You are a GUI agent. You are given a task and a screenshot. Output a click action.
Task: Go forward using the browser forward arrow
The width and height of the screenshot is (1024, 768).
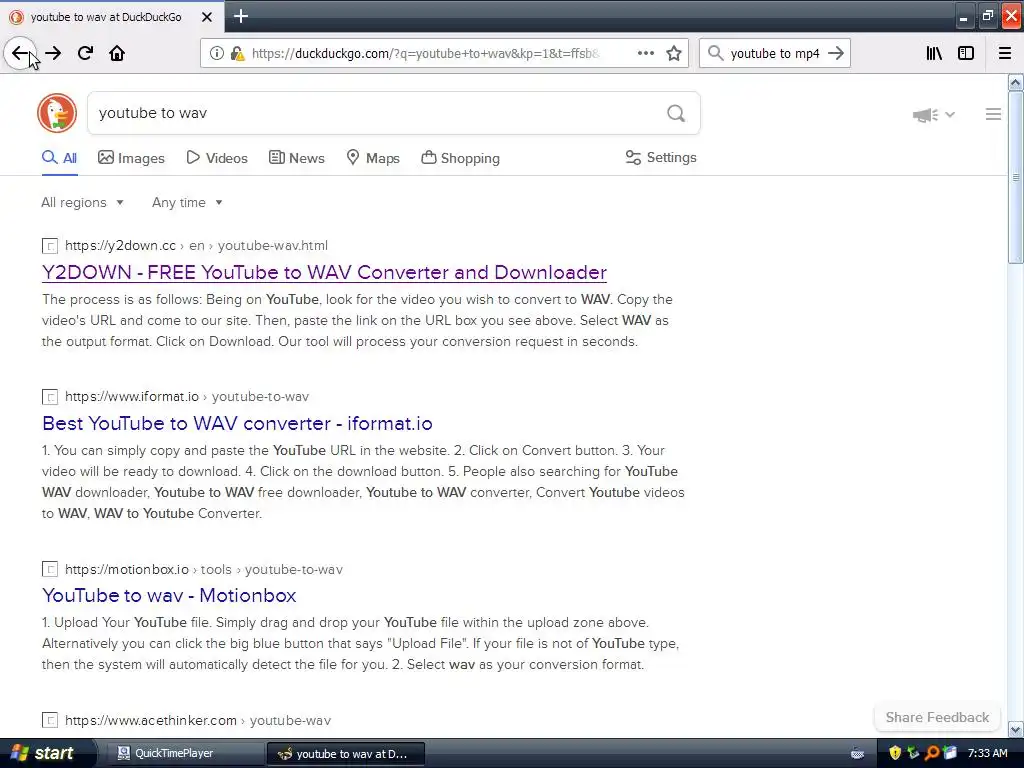(x=53, y=53)
